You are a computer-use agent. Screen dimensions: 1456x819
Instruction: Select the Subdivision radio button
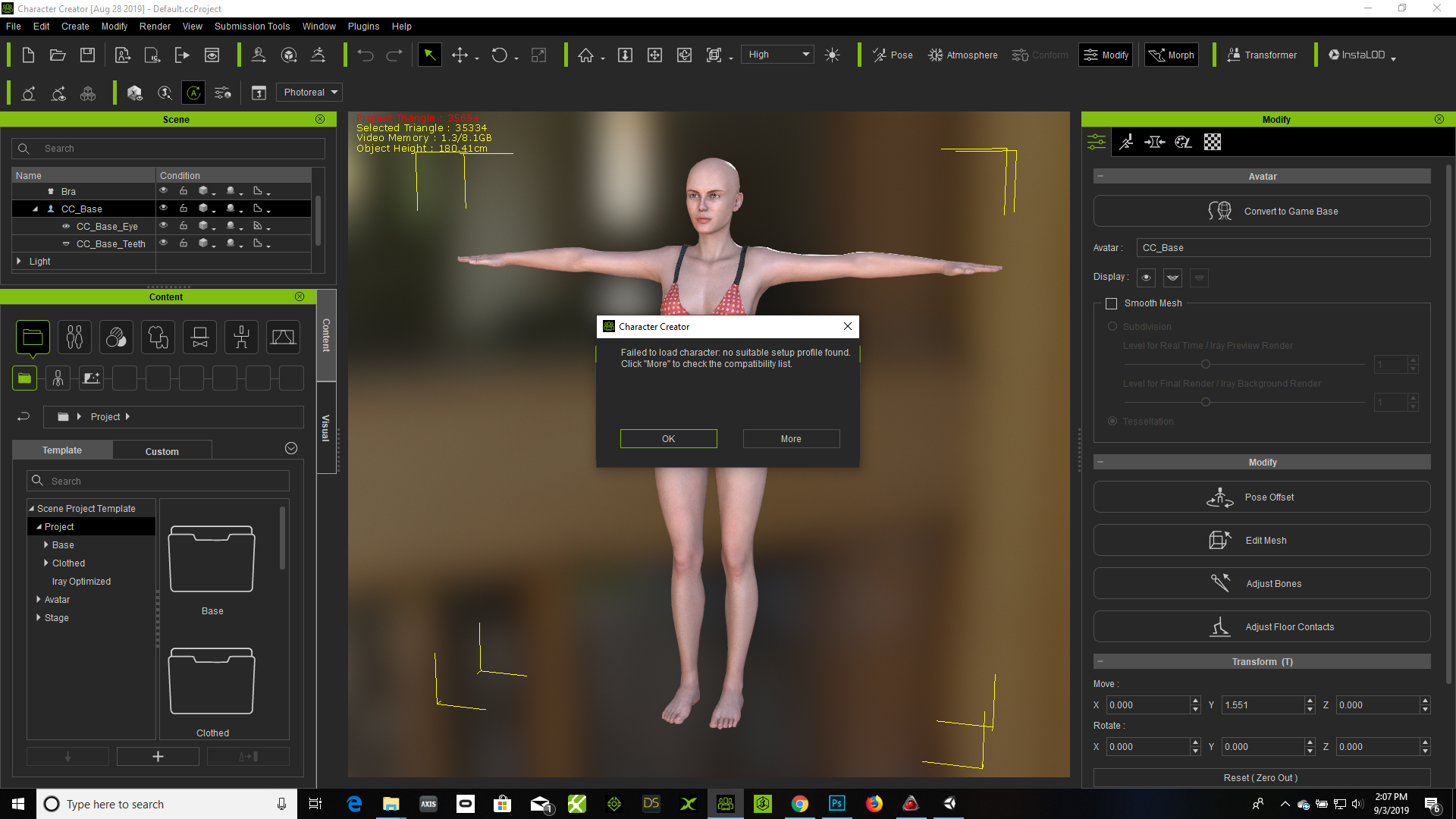(1112, 327)
